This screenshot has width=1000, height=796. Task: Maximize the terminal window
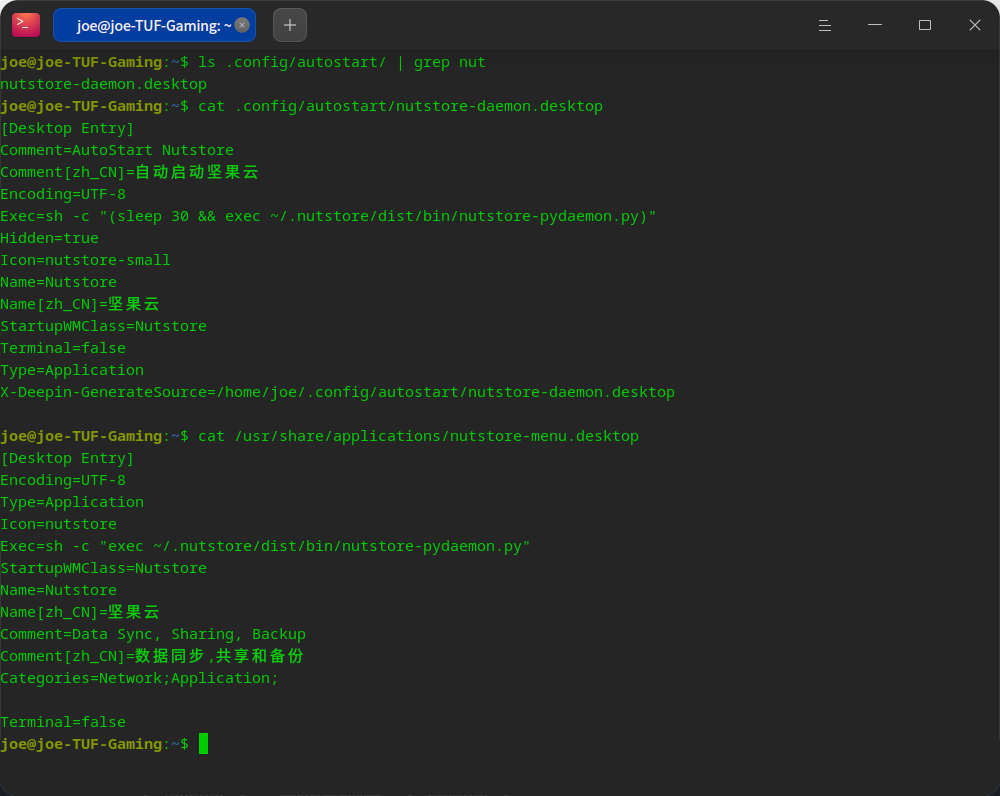point(925,25)
